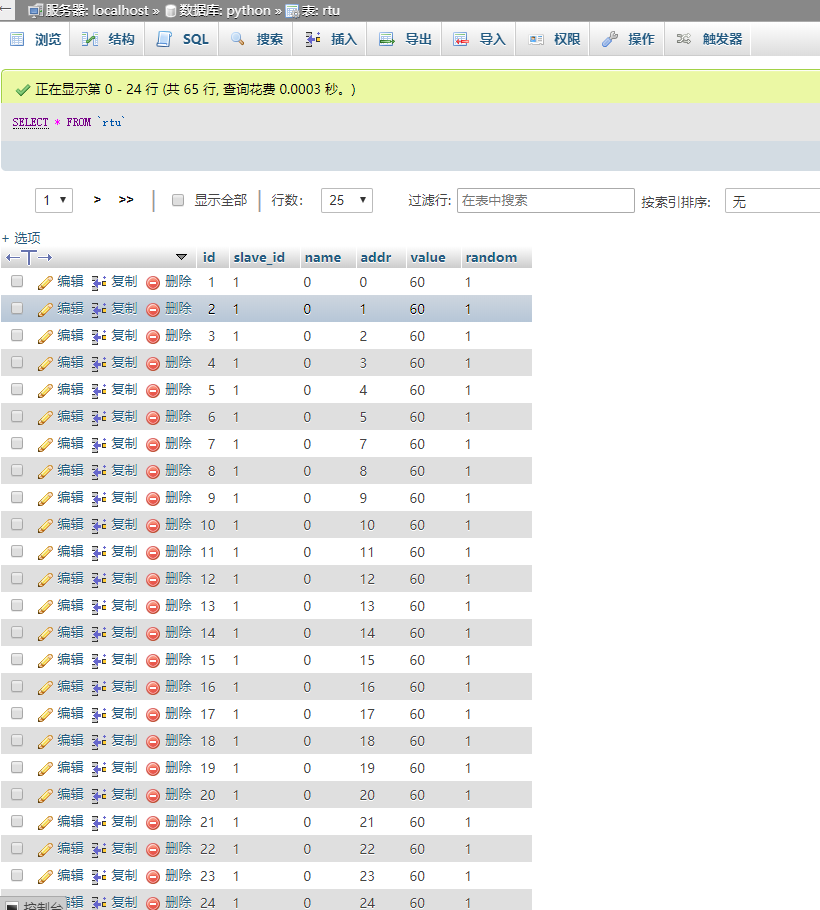Open the 按索引排序 sort-by-index dropdown
The height and width of the screenshot is (910, 820).
tap(772, 201)
